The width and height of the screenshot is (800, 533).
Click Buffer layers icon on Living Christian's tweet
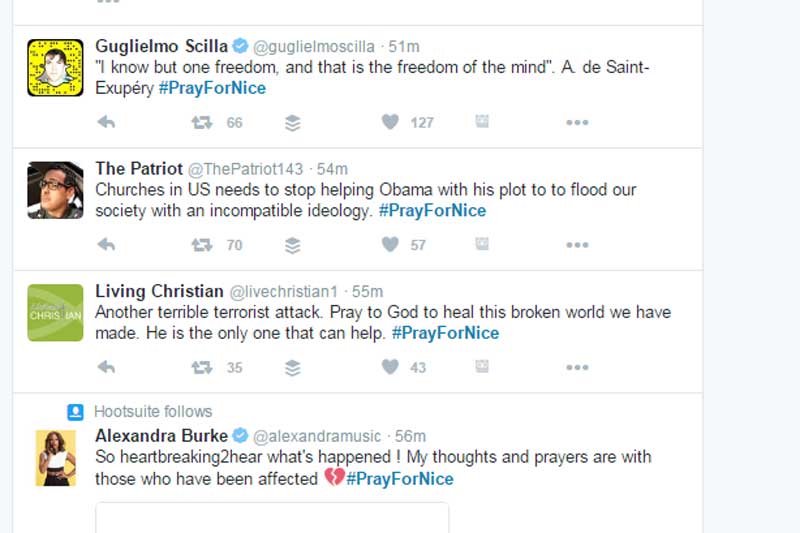click(x=292, y=367)
